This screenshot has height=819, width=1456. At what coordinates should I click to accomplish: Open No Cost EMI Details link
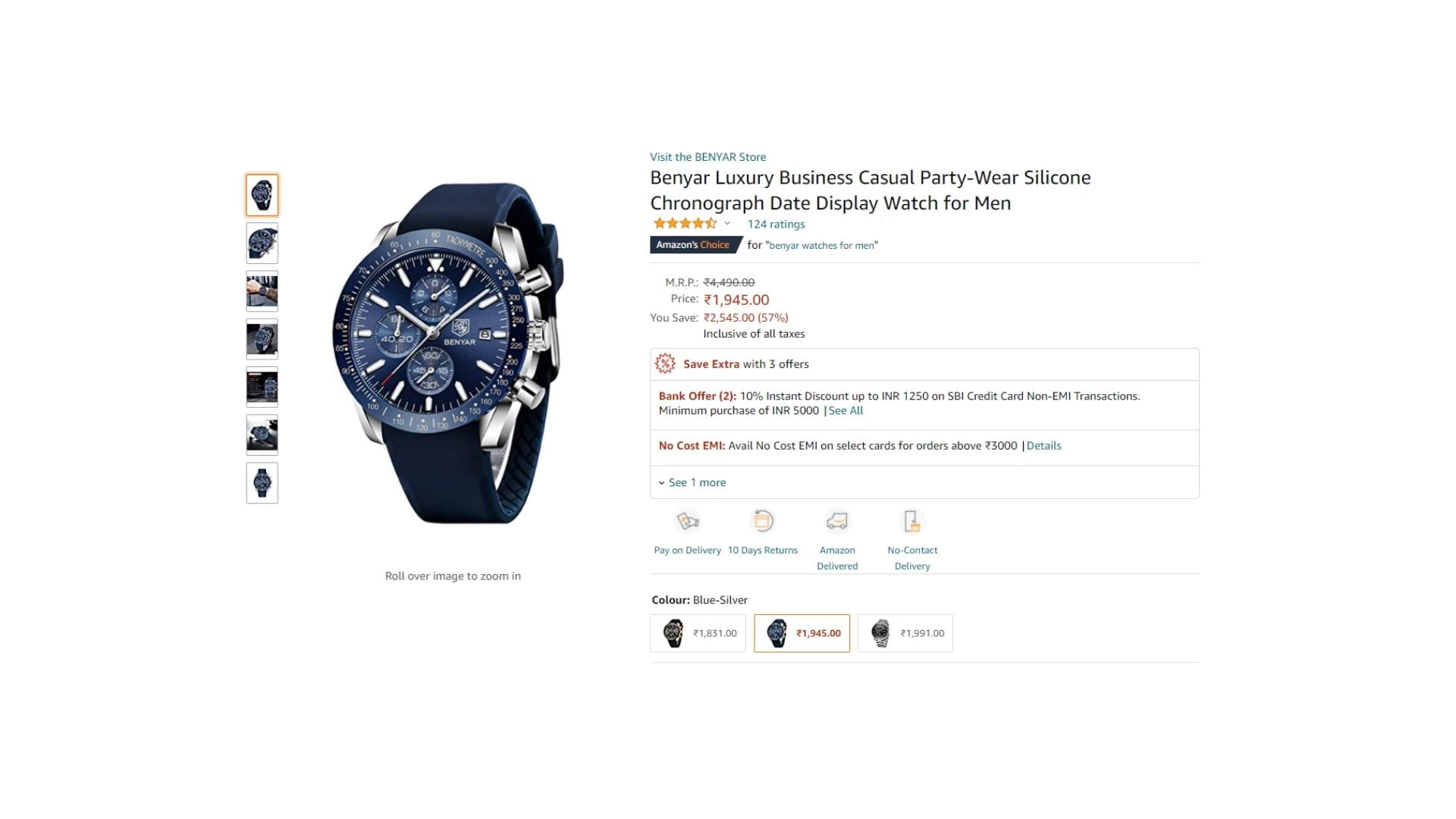click(x=1043, y=446)
